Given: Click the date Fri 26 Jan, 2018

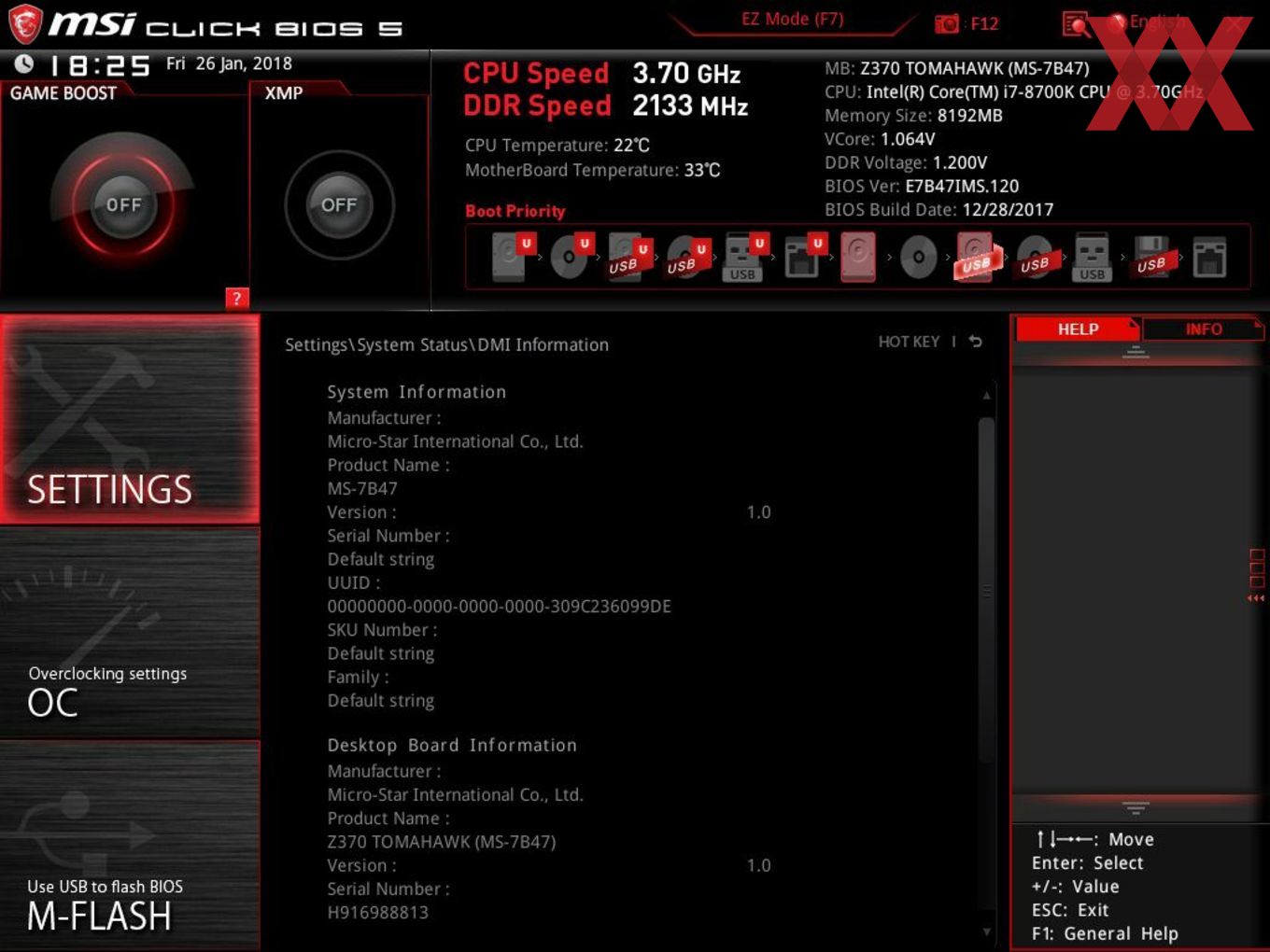Looking at the screenshot, I should [229, 63].
